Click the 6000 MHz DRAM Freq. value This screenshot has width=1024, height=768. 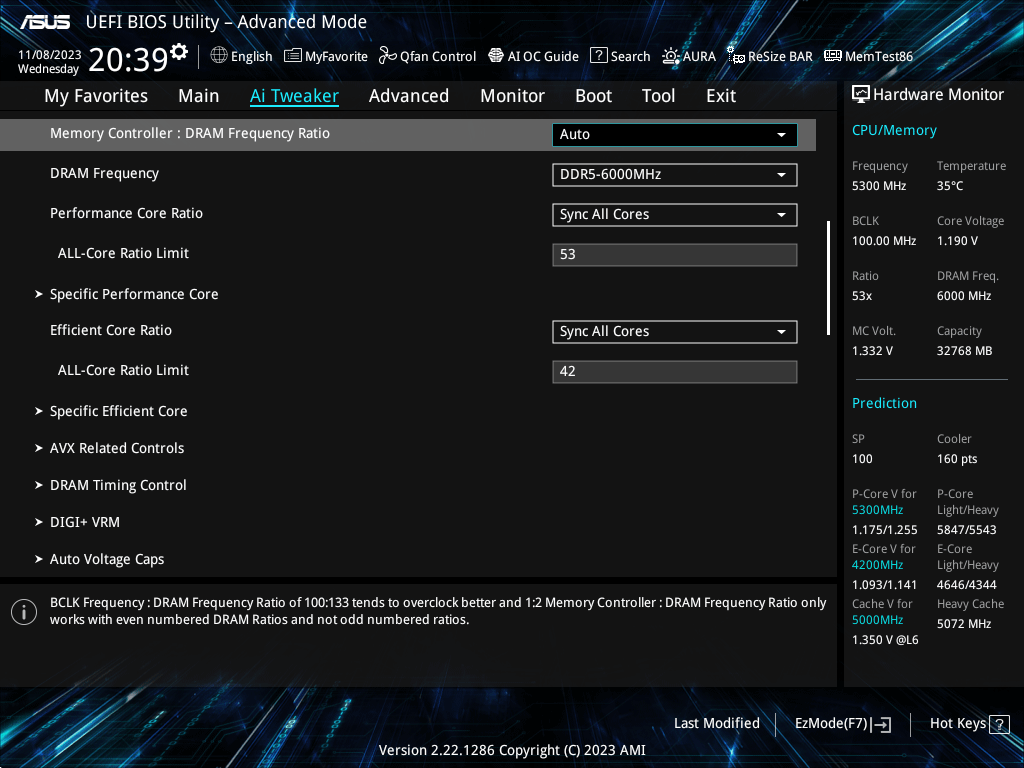964,296
